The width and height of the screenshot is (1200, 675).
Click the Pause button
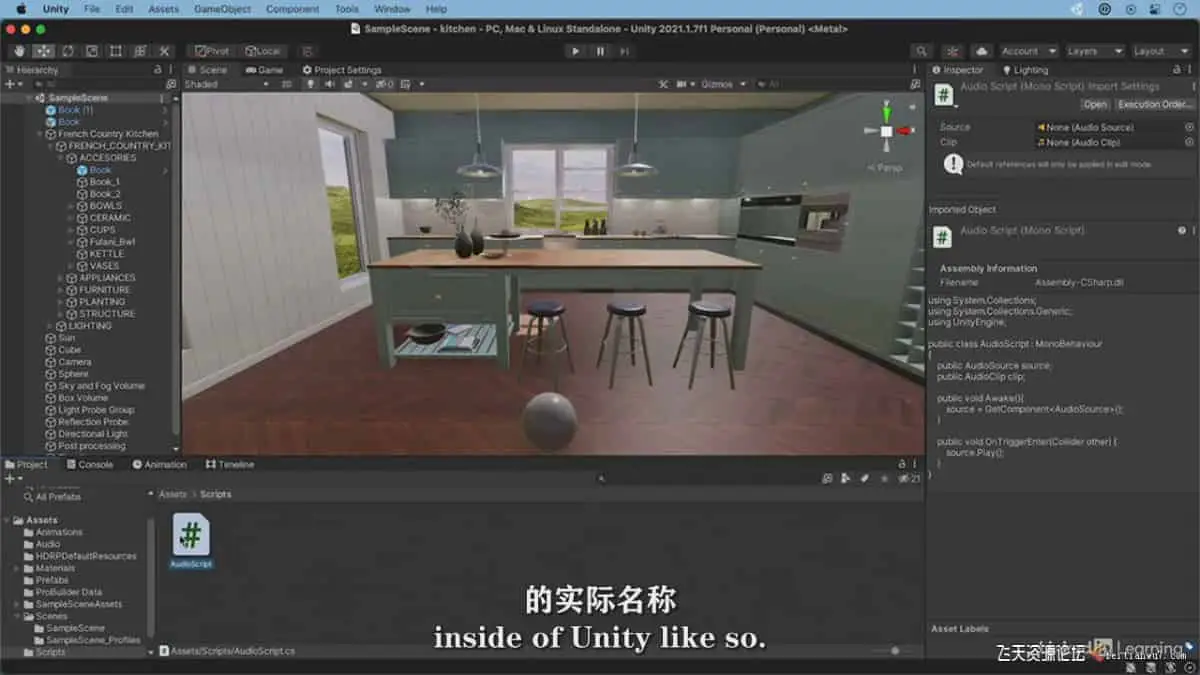pos(600,51)
